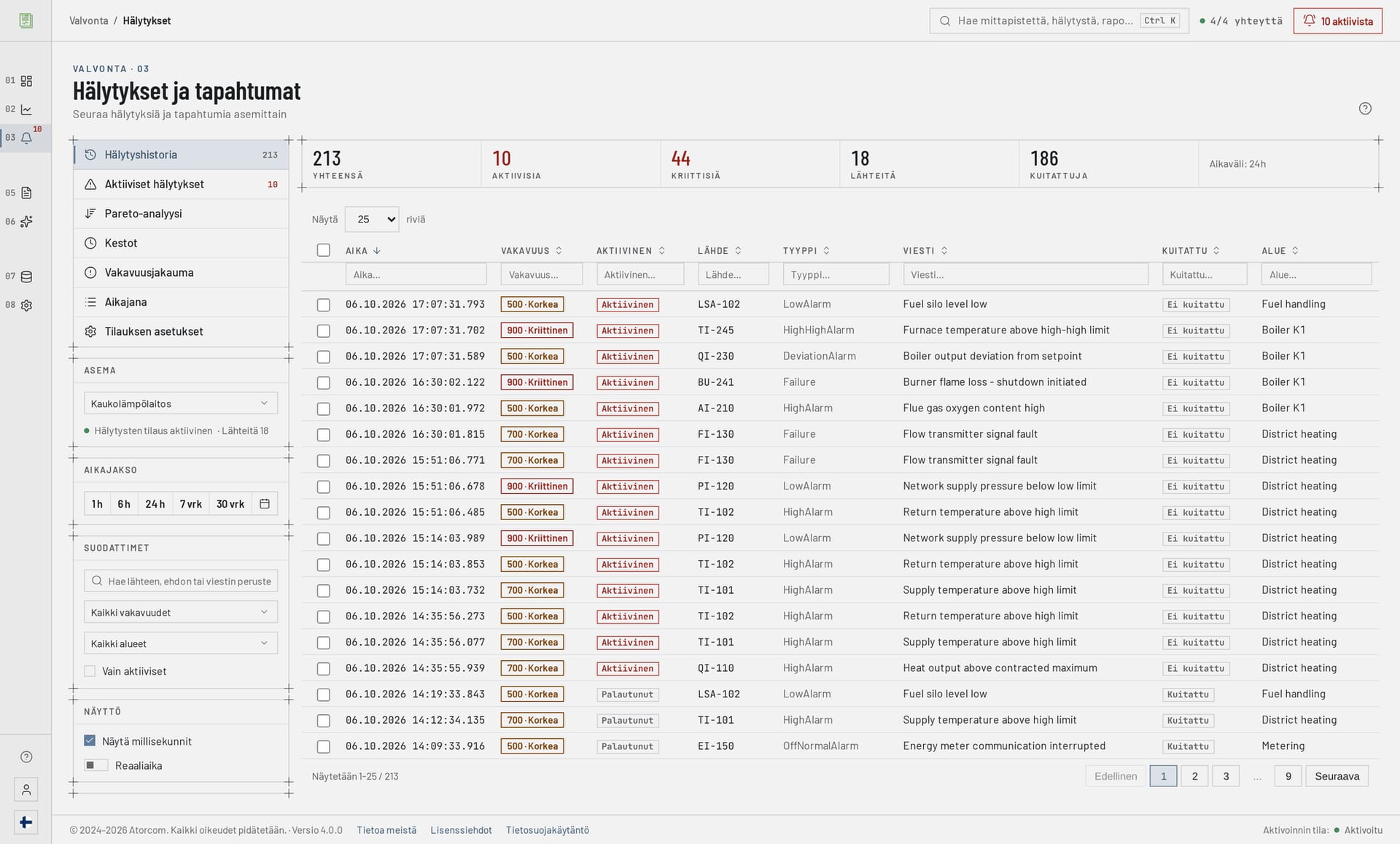Viewport: 1400px width, 844px height.
Task: Open the custom date range calendar icon
Action: pos(265,504)
